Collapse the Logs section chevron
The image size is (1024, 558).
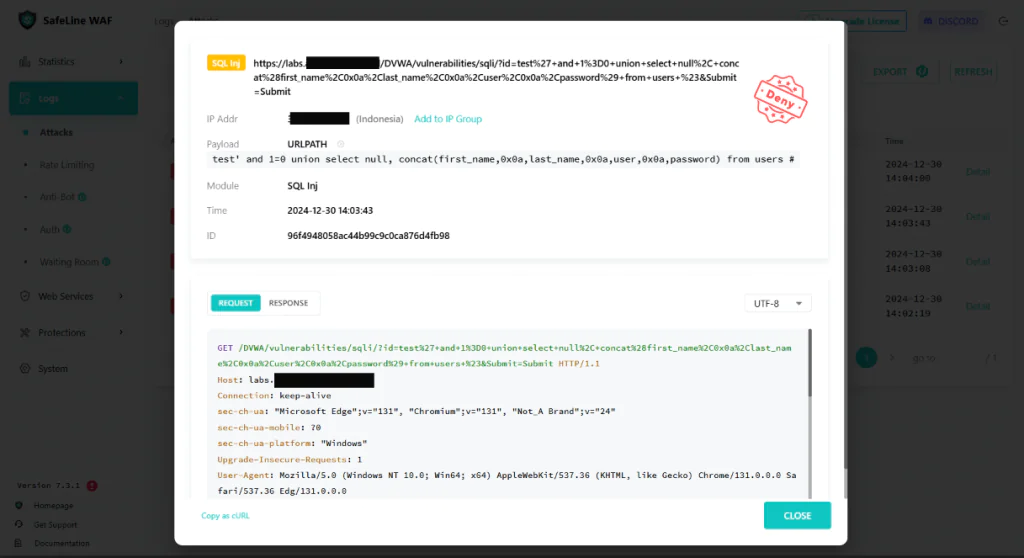pos(121,98)
